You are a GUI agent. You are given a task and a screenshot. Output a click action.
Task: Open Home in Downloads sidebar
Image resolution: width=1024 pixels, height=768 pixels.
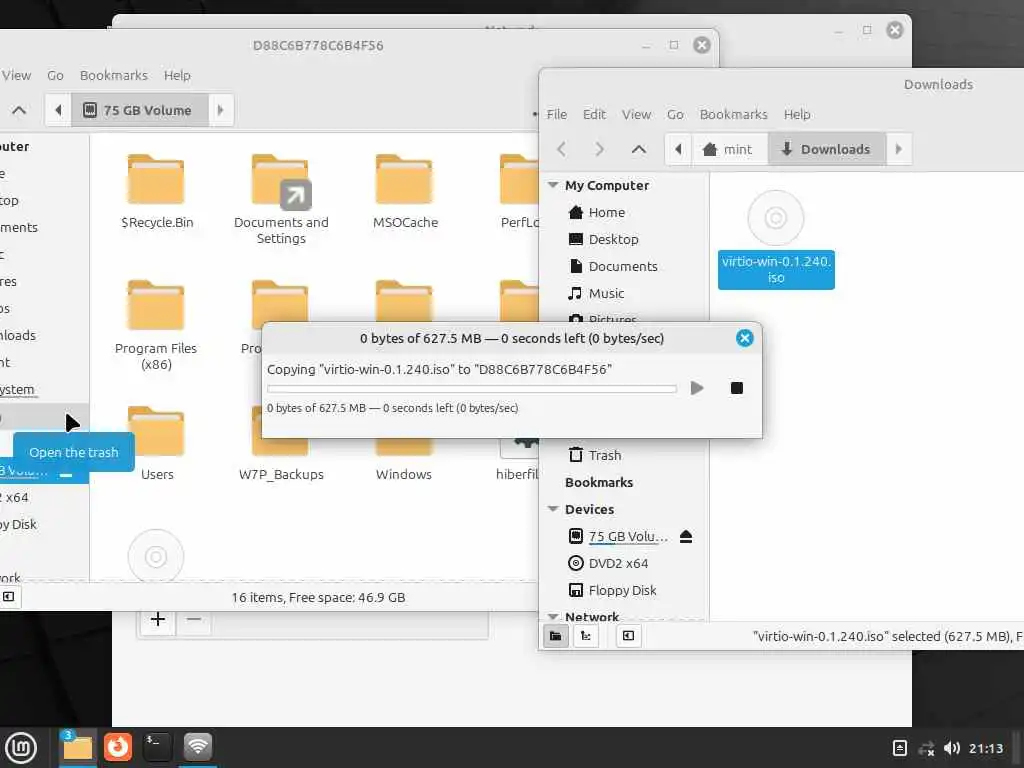point(606,212)
